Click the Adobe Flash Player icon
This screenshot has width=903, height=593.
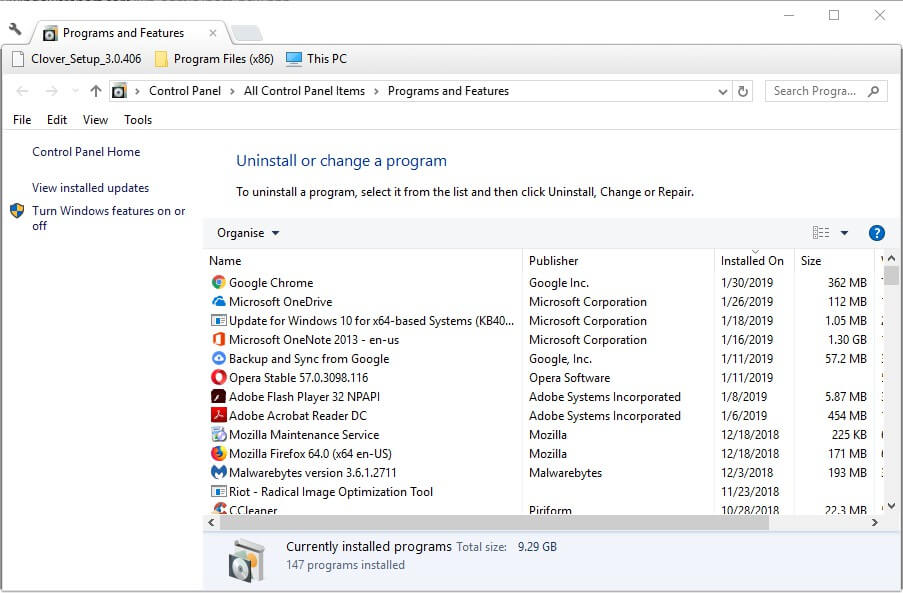pyautogui.click(x=218, y=396)
